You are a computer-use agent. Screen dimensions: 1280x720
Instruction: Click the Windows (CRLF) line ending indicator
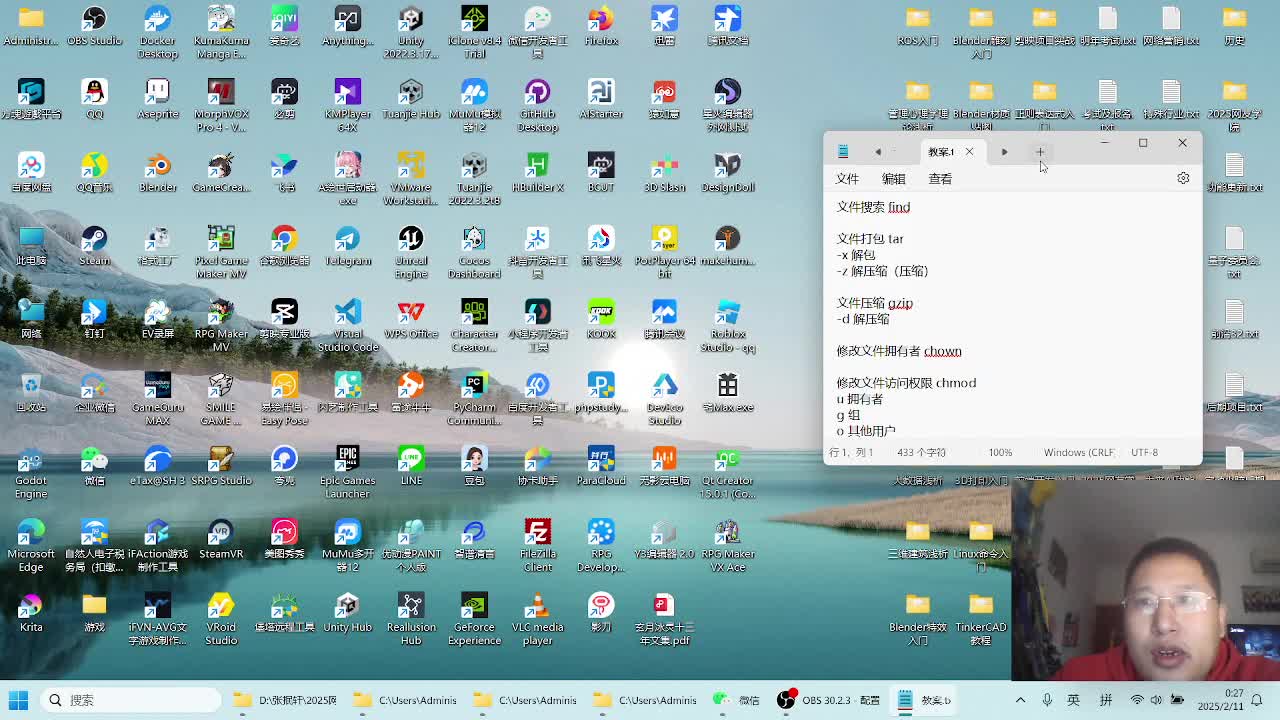[x=1079, y=452]
